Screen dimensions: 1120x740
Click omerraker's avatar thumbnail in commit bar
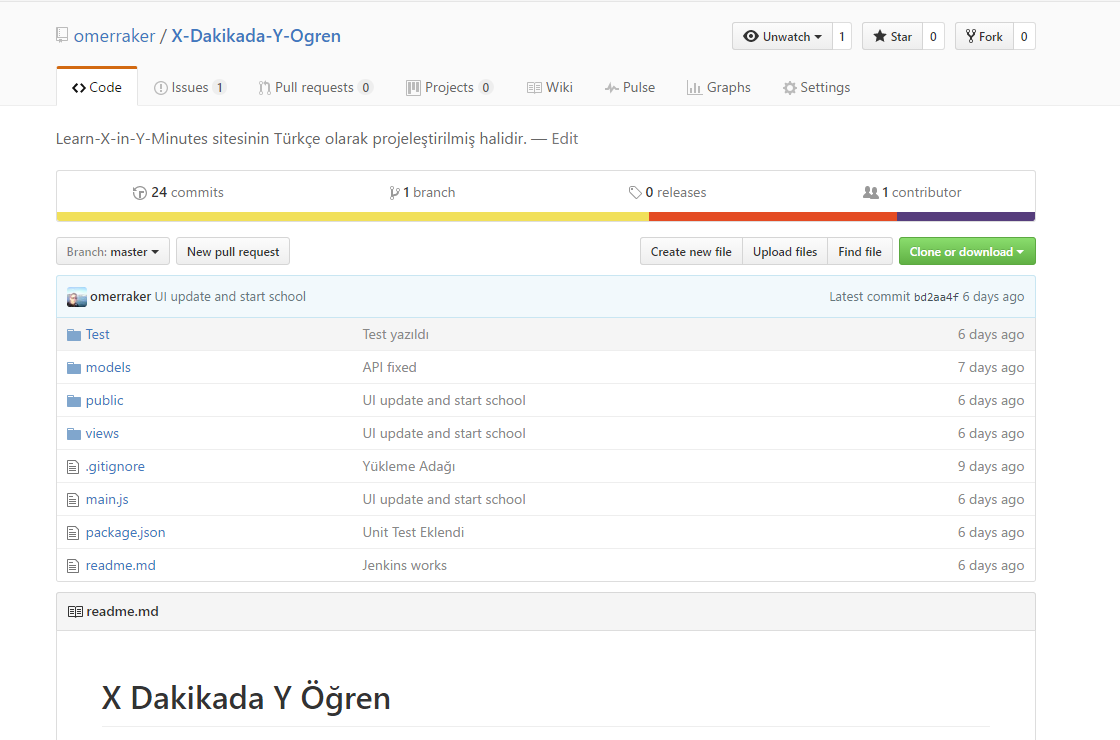point(76,297)
